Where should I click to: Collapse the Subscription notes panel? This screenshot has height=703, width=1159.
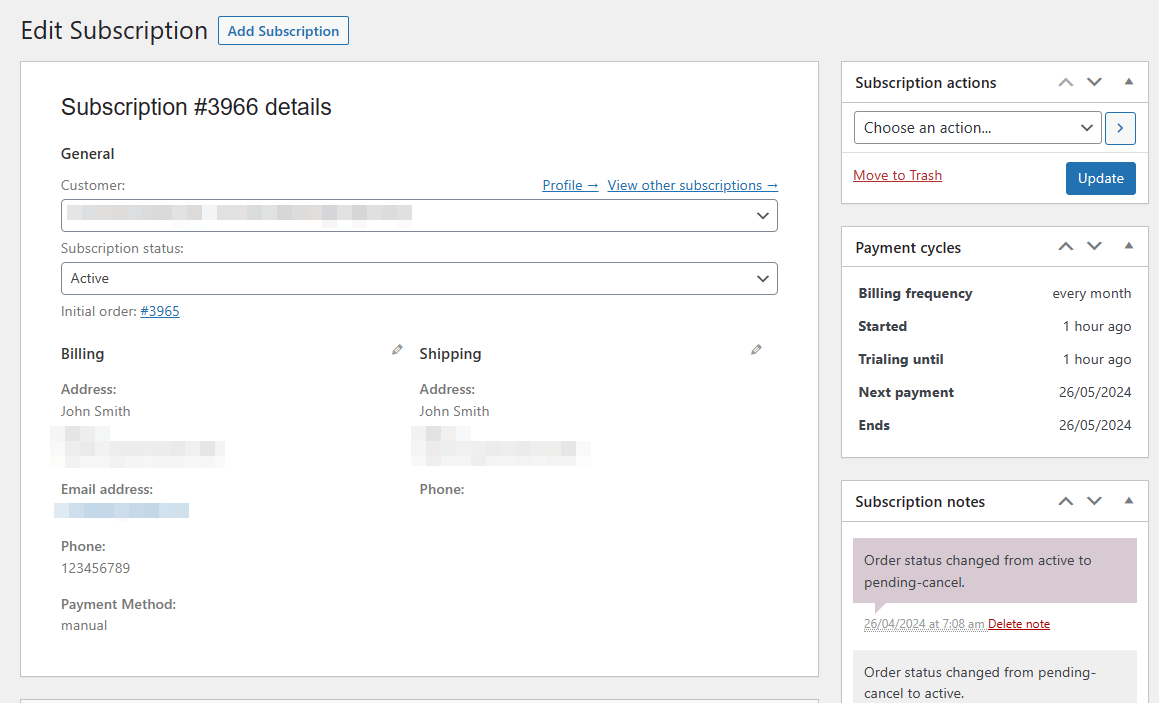pyautogui.click(x=1129, y=501)
